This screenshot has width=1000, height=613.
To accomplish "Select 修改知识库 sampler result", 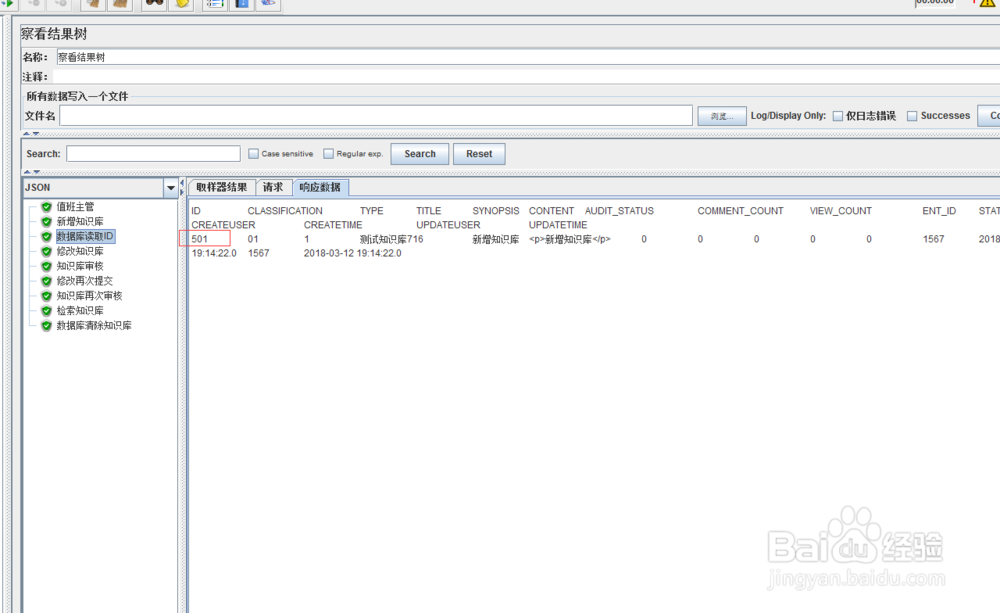I will pos(80,251).
